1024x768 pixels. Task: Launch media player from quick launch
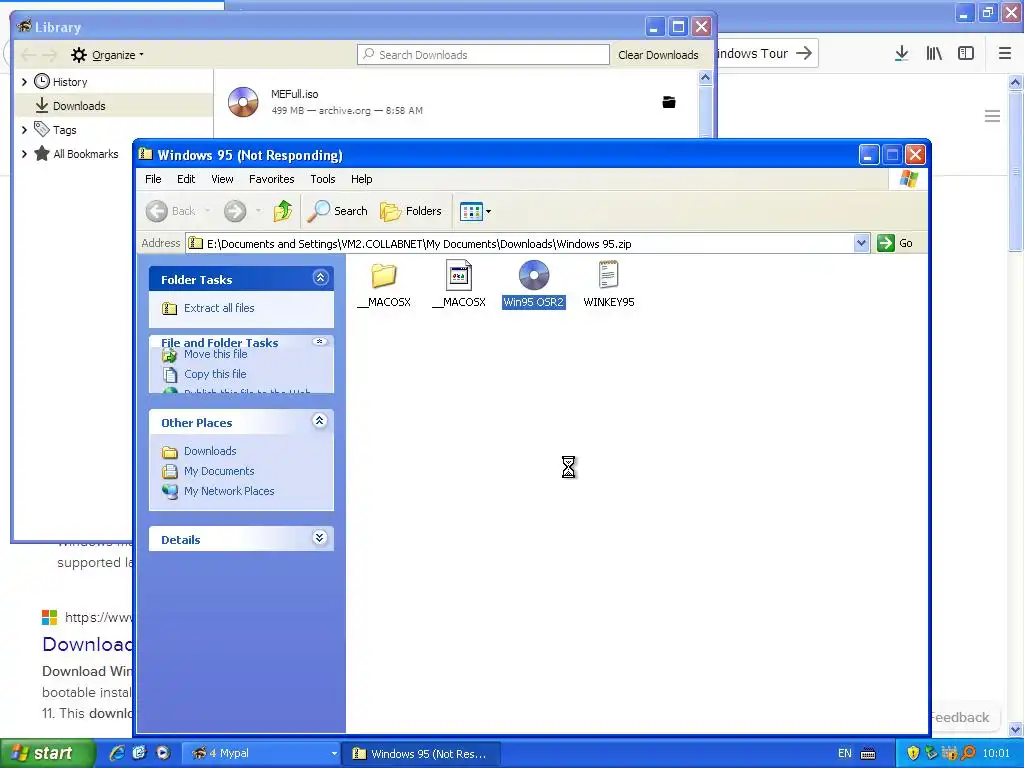pyautogui.click(x=163, y=753)
